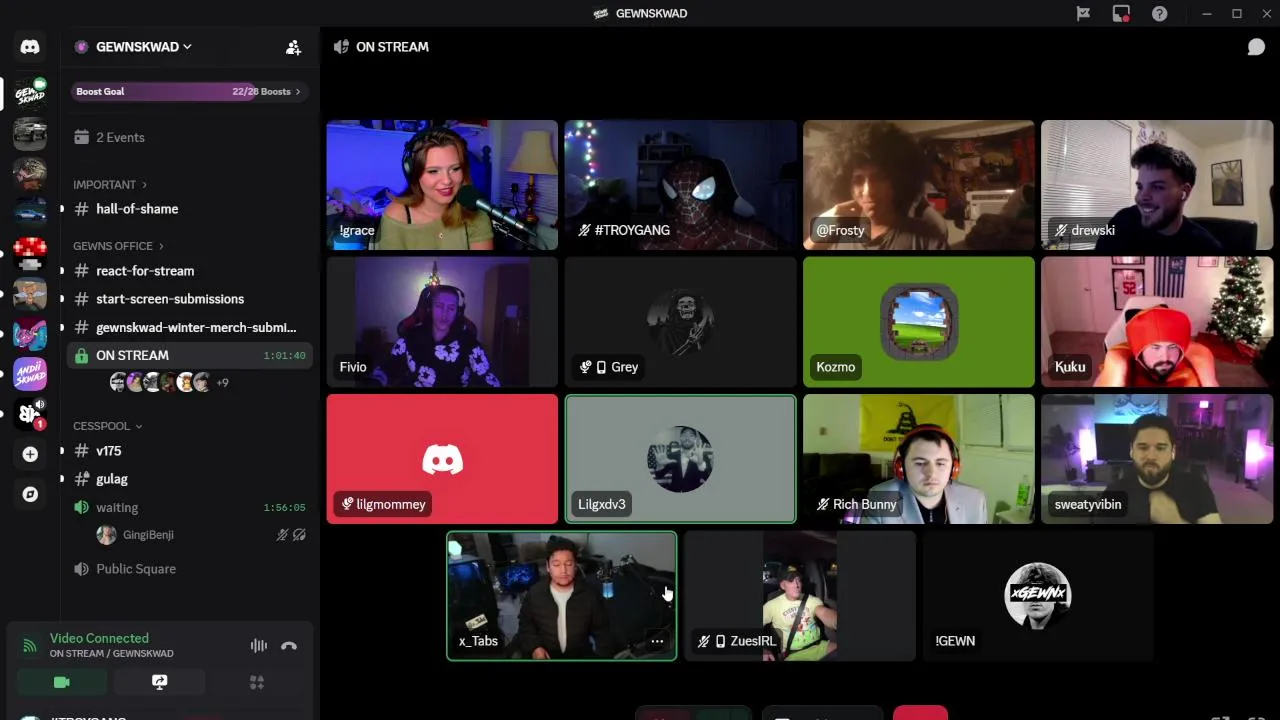Open Discover servers compass icon
The height and width of the screenshot is (720, 1280).
pos(30,494)
